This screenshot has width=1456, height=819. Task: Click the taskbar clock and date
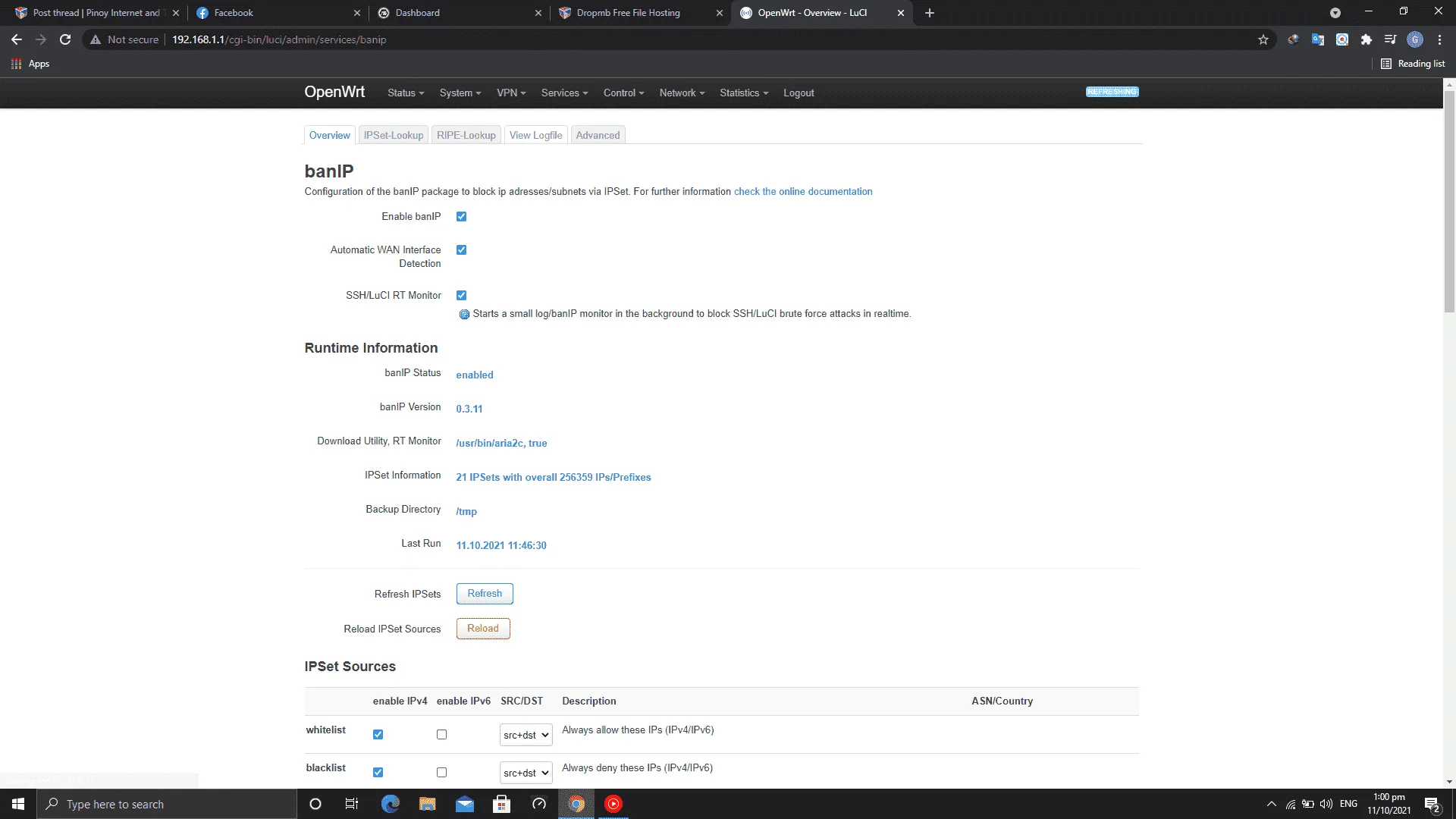tap(1389, 804)
